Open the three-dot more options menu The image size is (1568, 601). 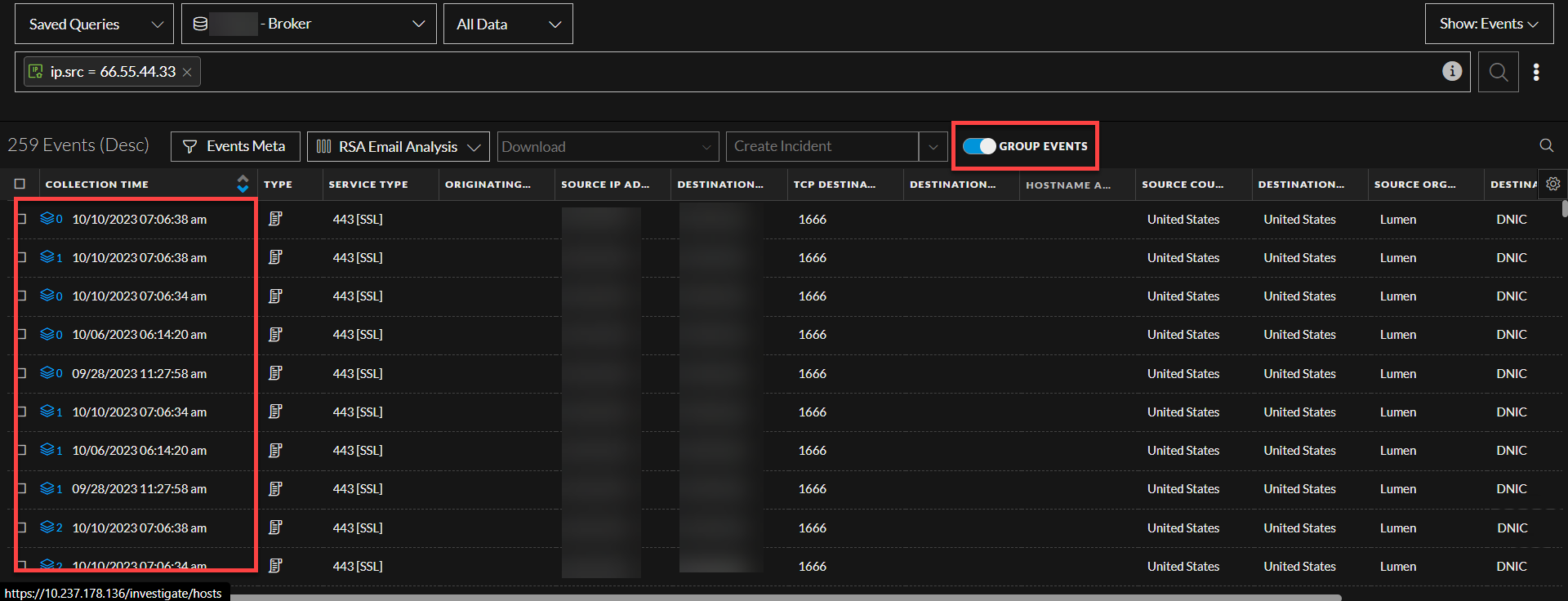pyautogui.click(x=1536, y=72)
